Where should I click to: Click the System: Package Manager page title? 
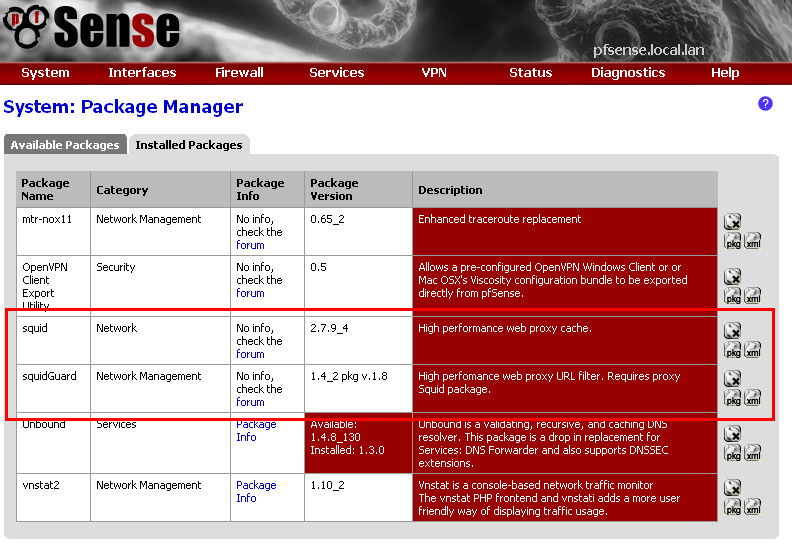click(123, 107)
